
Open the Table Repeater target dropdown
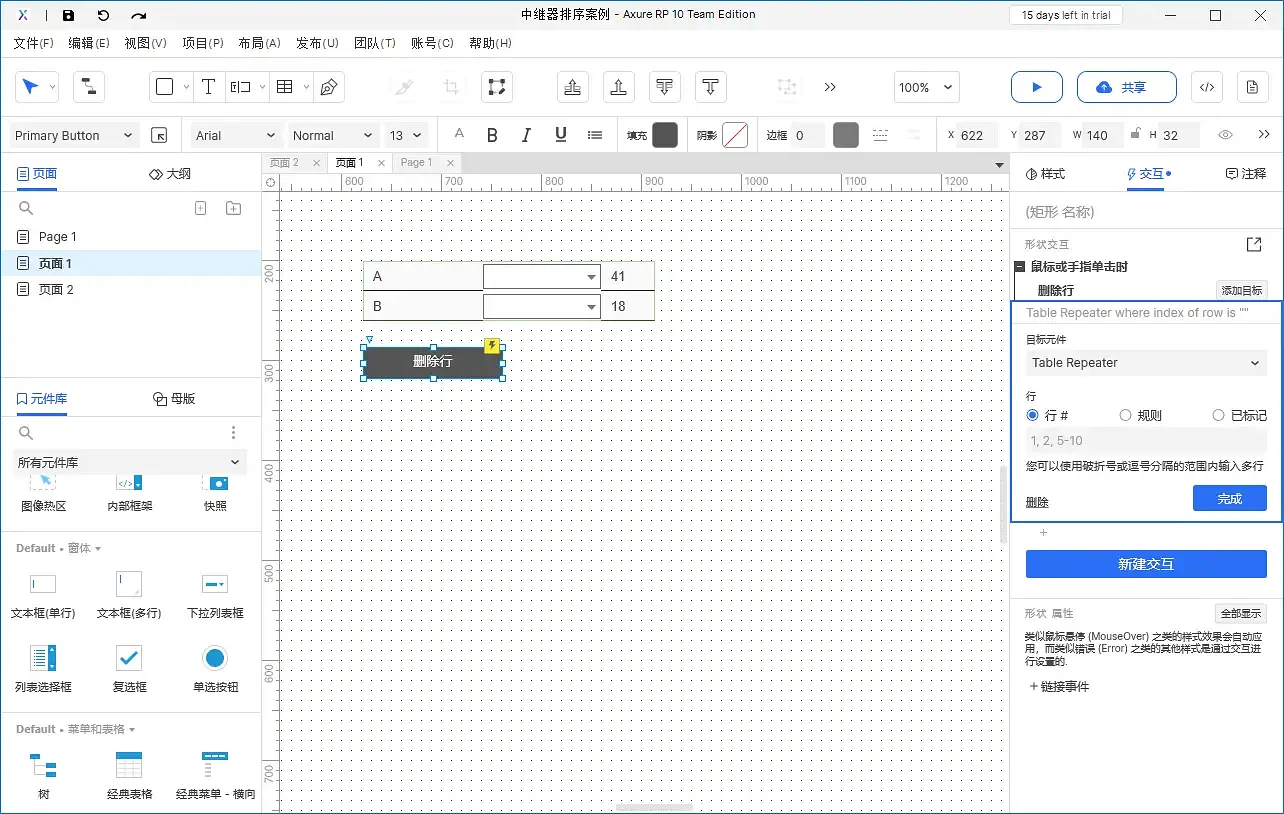[x=1146, y=363]
